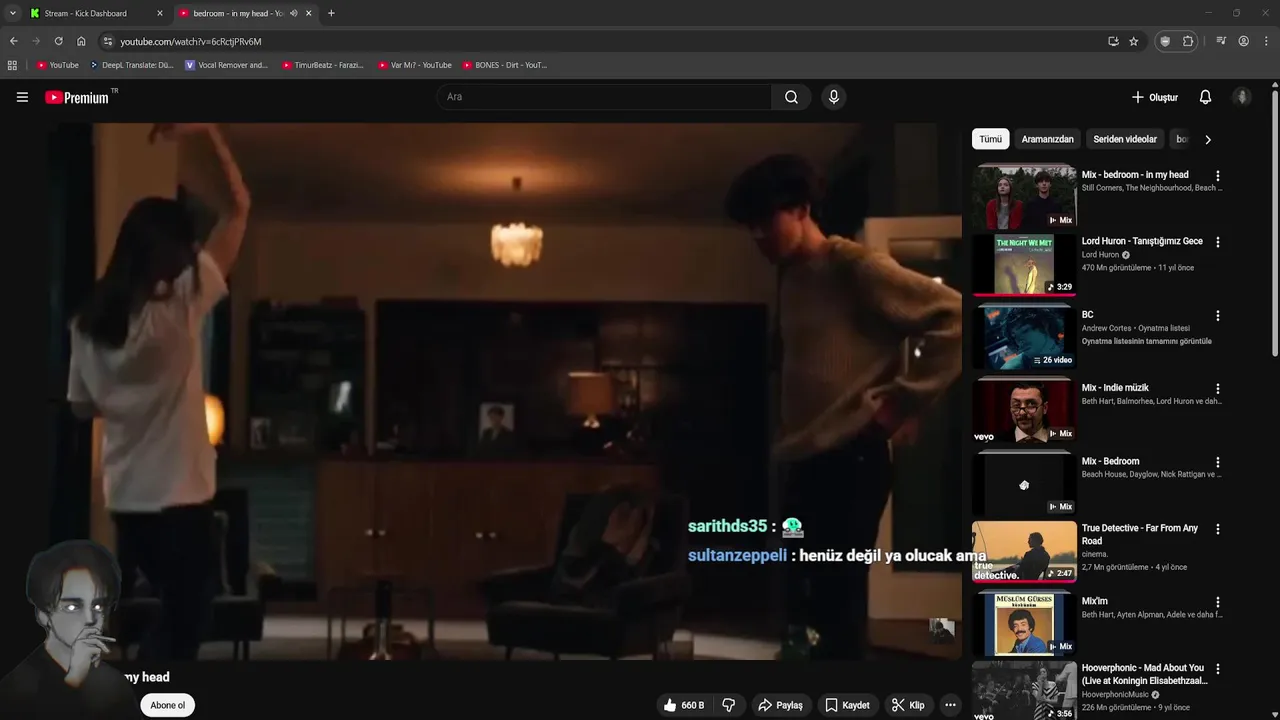Open the browser extensions puzzle icon
This screenshot has width=1280, height=720.
tap(1188, 41)
